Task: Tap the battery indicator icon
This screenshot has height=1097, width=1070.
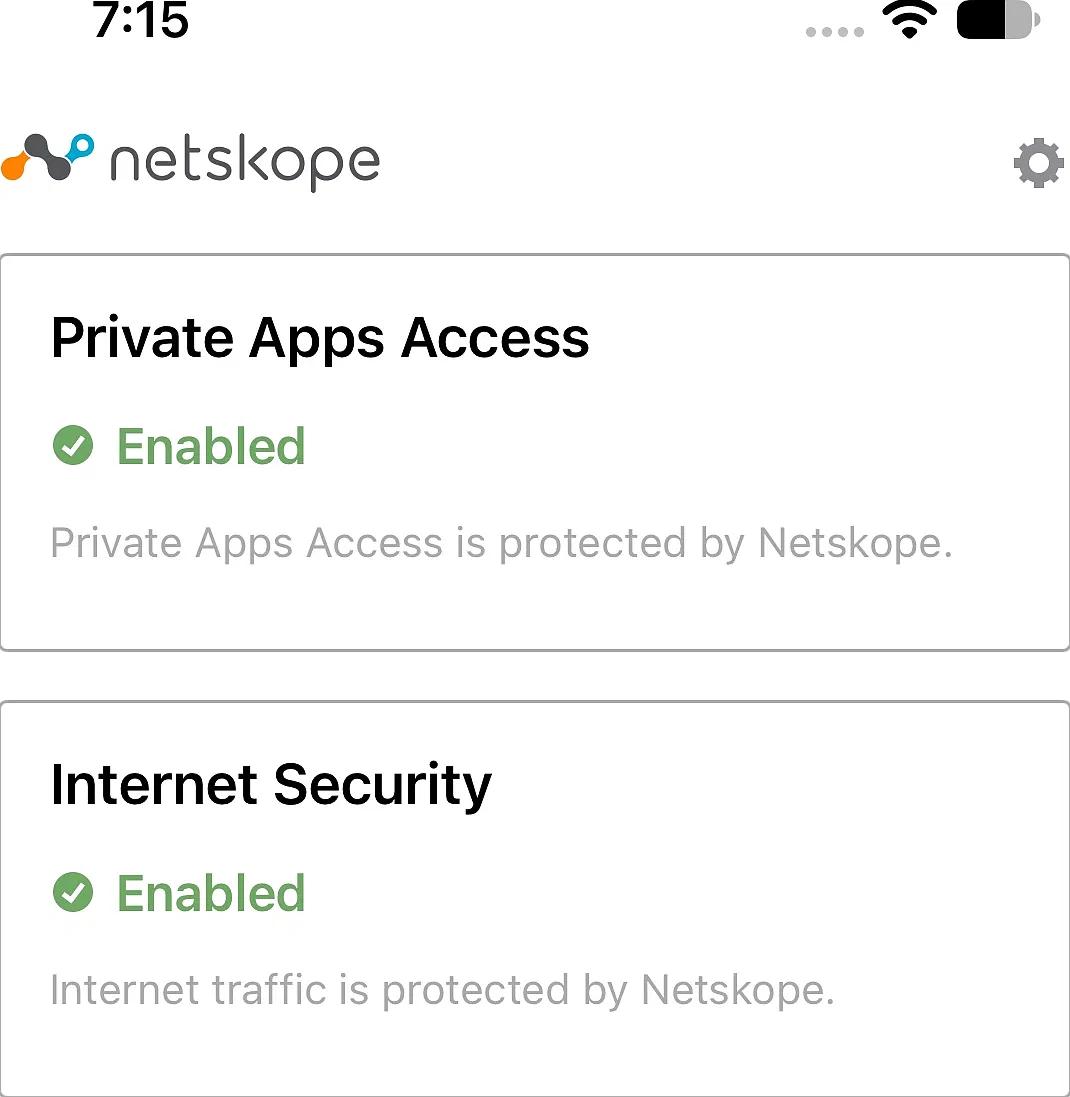Action: [x=998, y=20]
